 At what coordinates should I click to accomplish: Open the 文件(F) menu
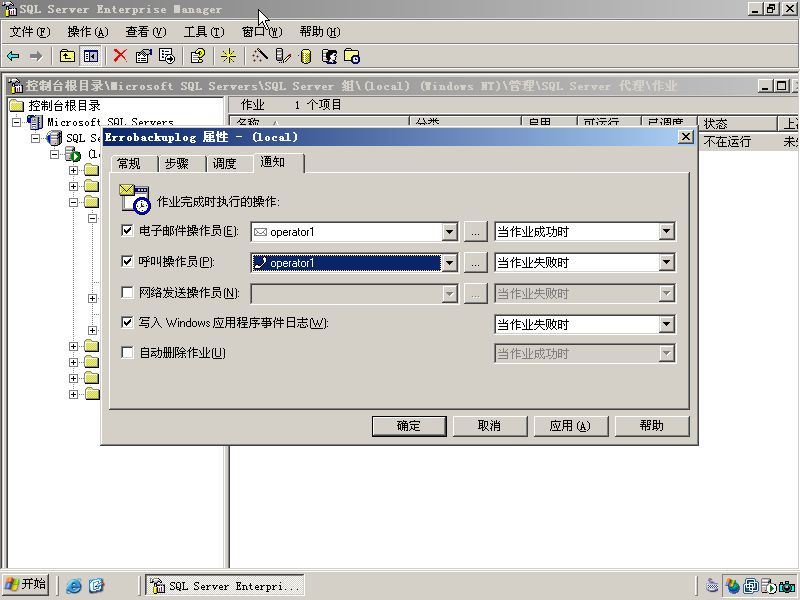tap(30, 32)
